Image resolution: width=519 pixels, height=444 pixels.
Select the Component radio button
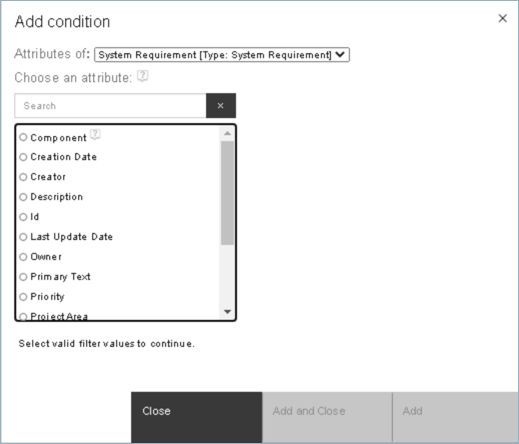pos(23,137)
